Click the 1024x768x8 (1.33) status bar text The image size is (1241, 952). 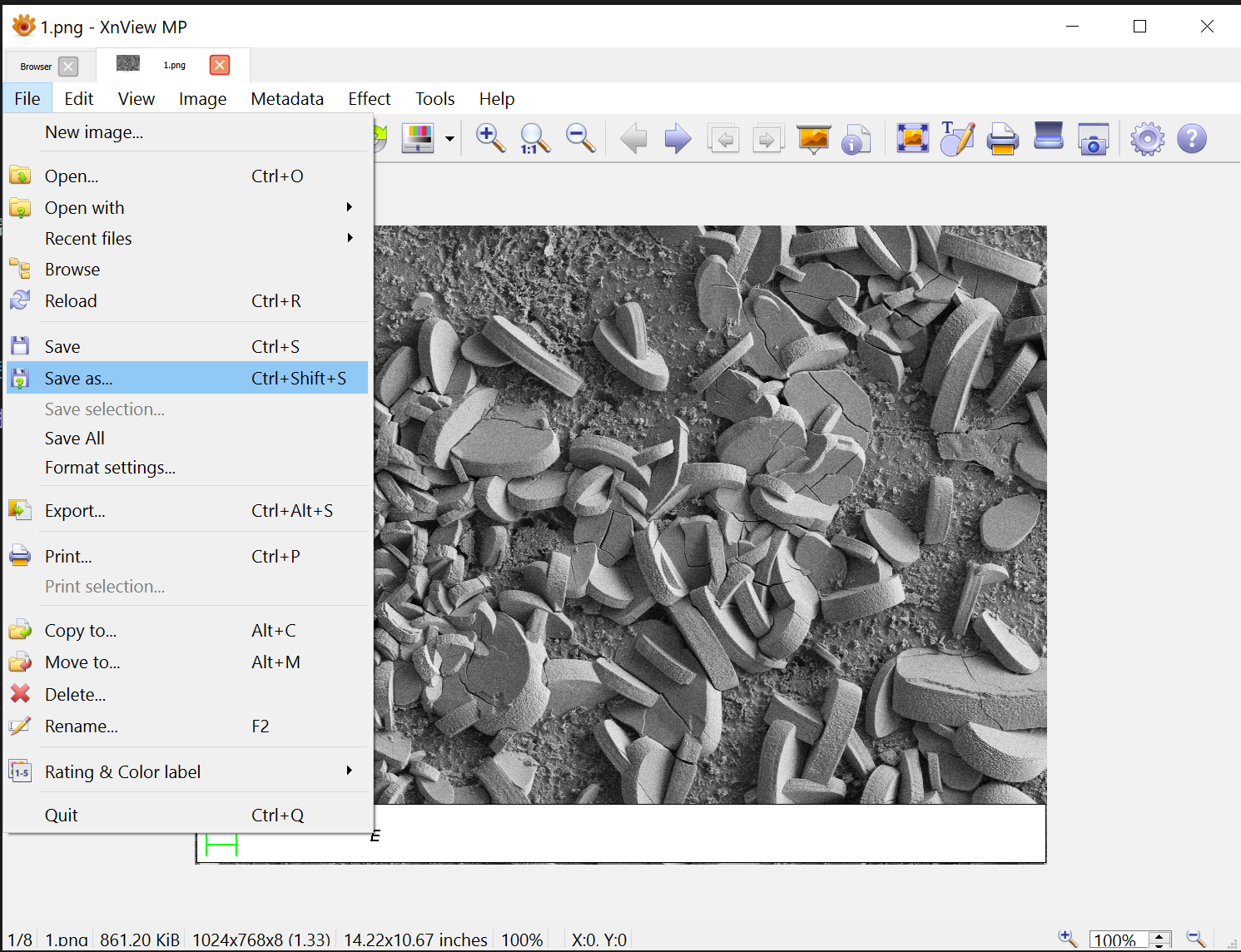[x=261, y=940]
